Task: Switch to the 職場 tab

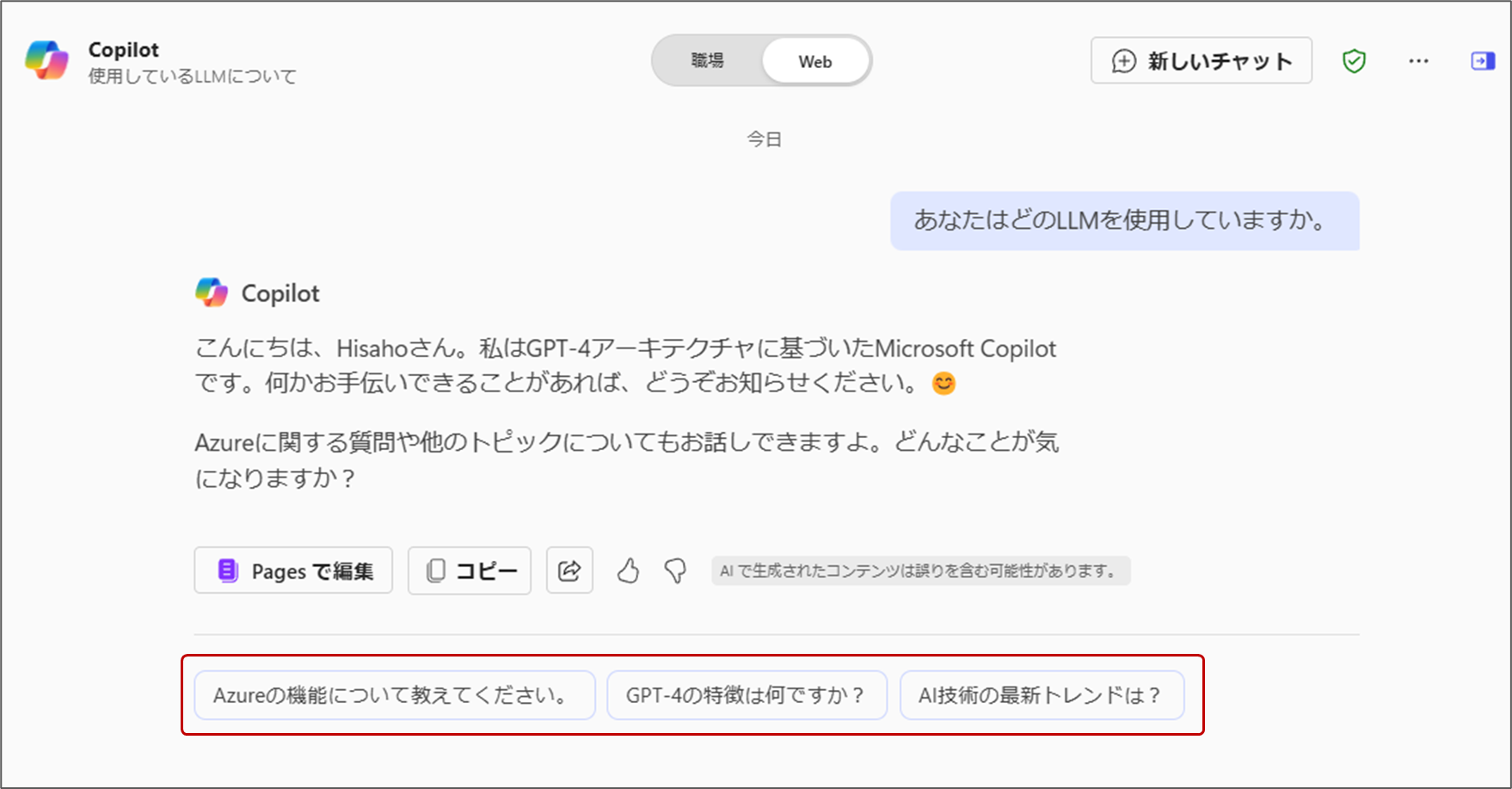Action: 707,61
